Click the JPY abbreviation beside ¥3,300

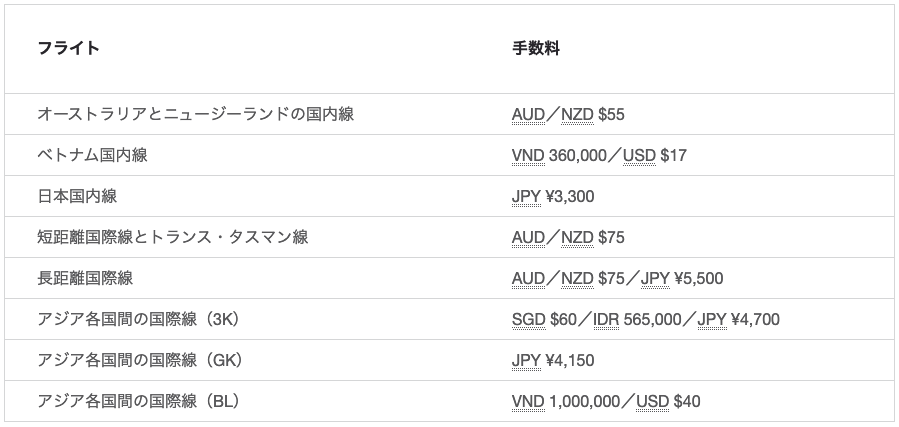coord(527,196)
